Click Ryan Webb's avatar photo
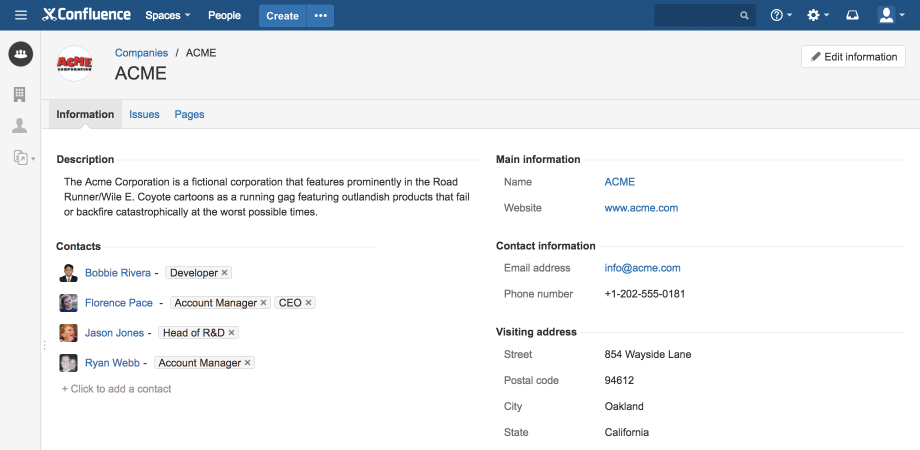The image size is (920, 450). coord(69,363)
